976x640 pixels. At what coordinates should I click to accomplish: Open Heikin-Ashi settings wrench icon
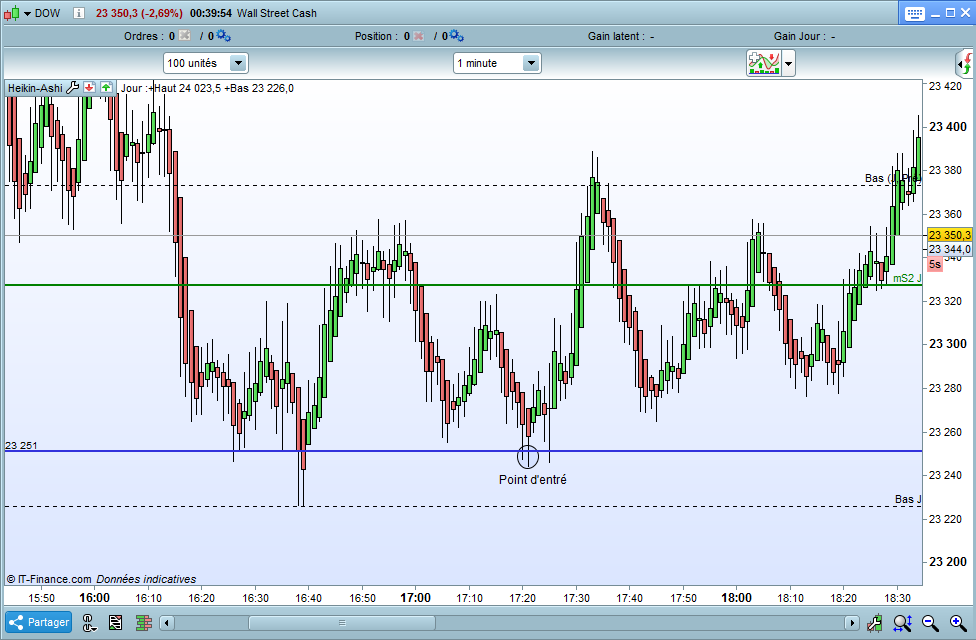[x=72, y=87]
